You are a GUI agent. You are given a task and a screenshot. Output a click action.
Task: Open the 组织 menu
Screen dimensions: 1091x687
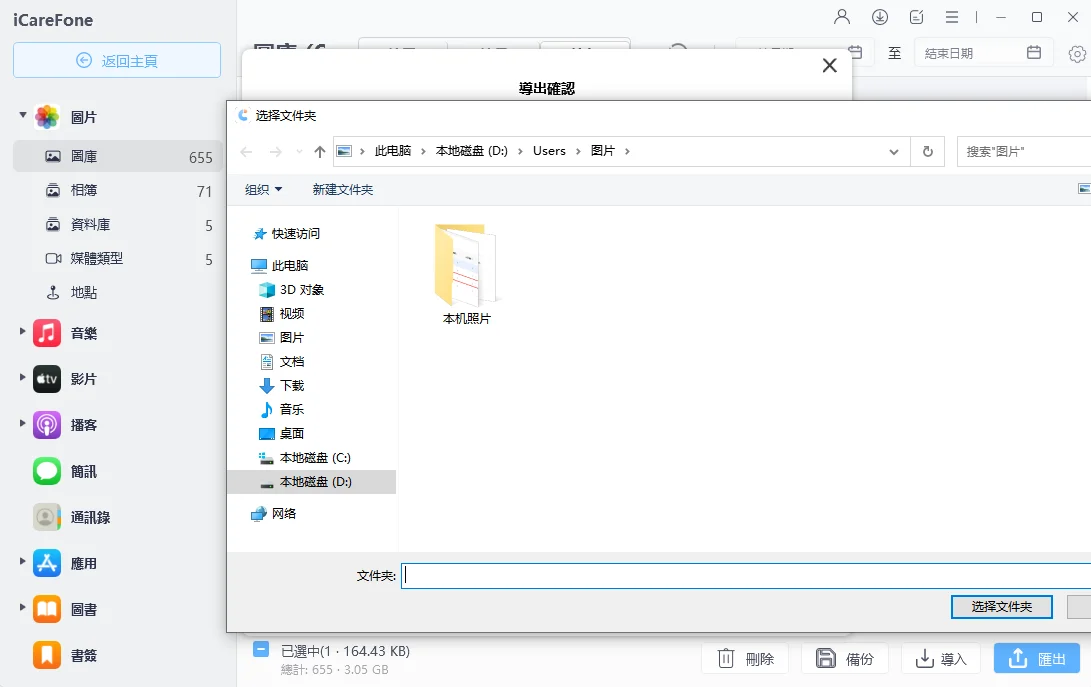click(x=264, y=189)
